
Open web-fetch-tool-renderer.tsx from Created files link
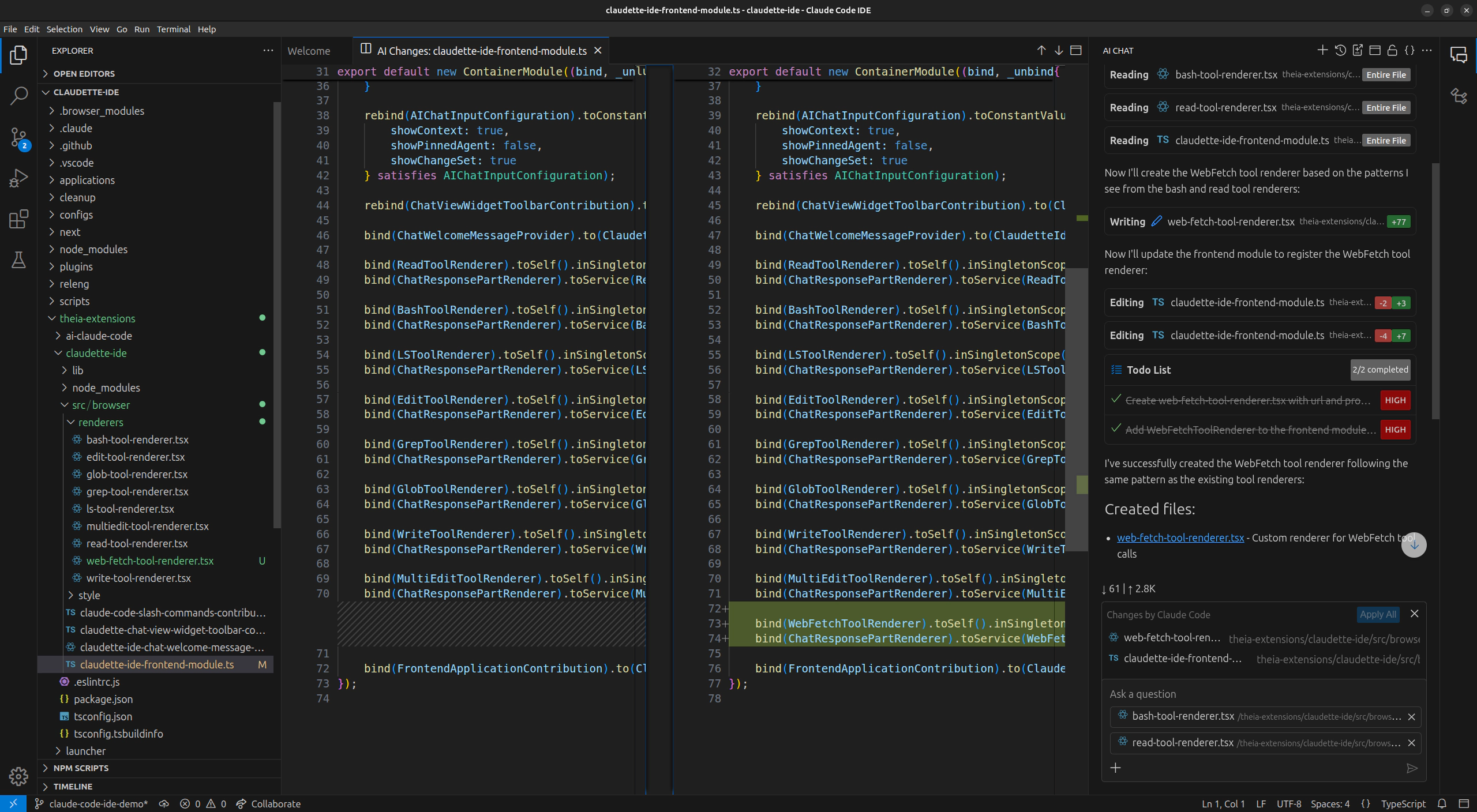click(1180, 537)
